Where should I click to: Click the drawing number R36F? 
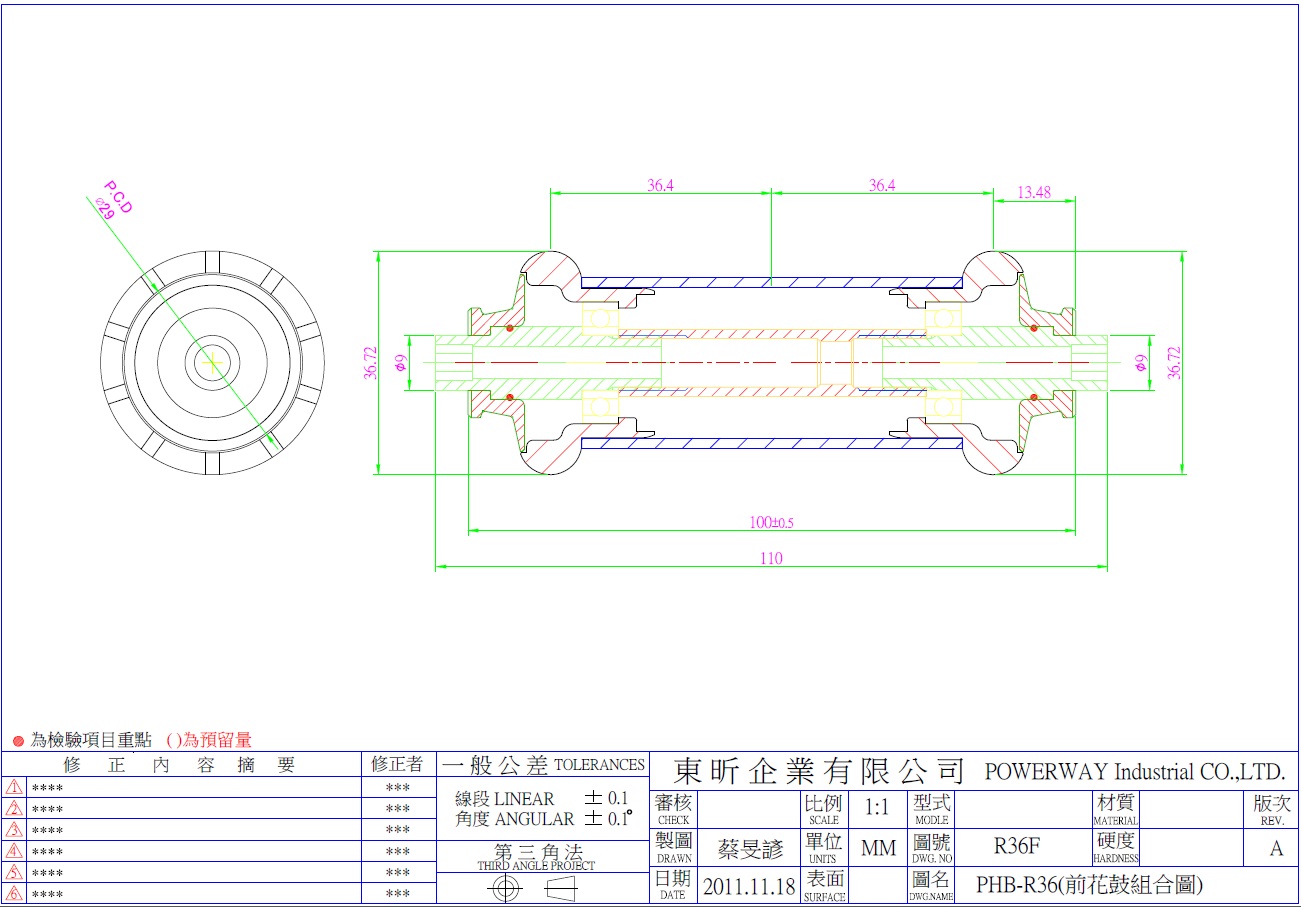[x=1016, y=847]
